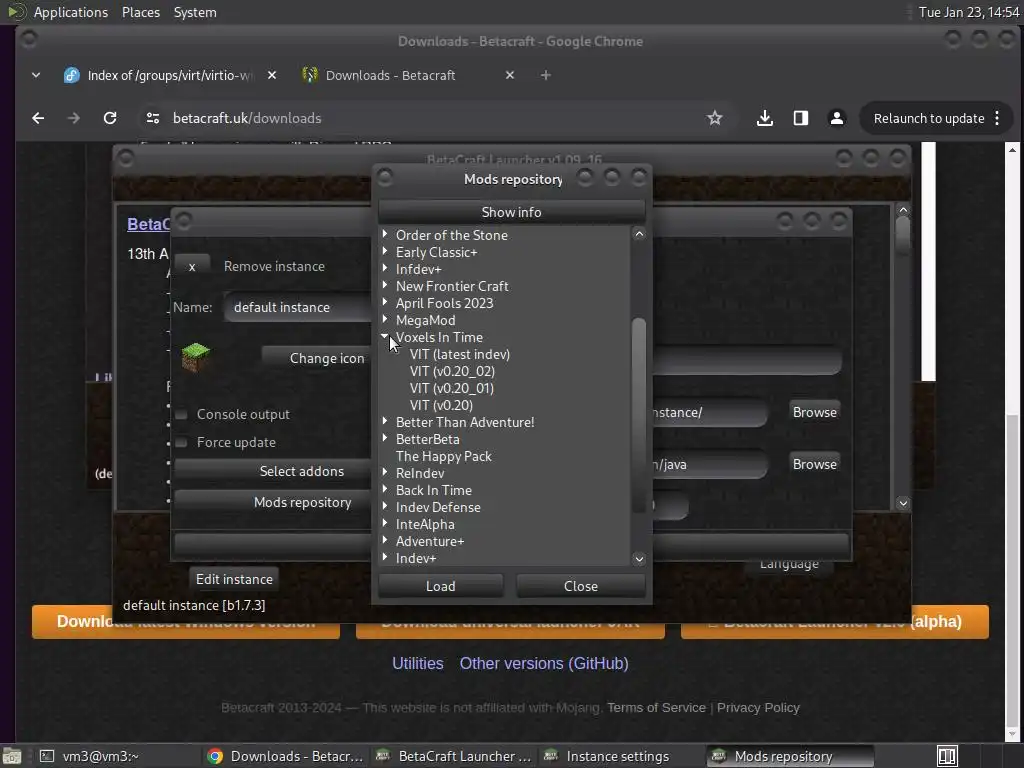Expand Order of the Stone entry

pyautogui.click(x=385, y=234)
